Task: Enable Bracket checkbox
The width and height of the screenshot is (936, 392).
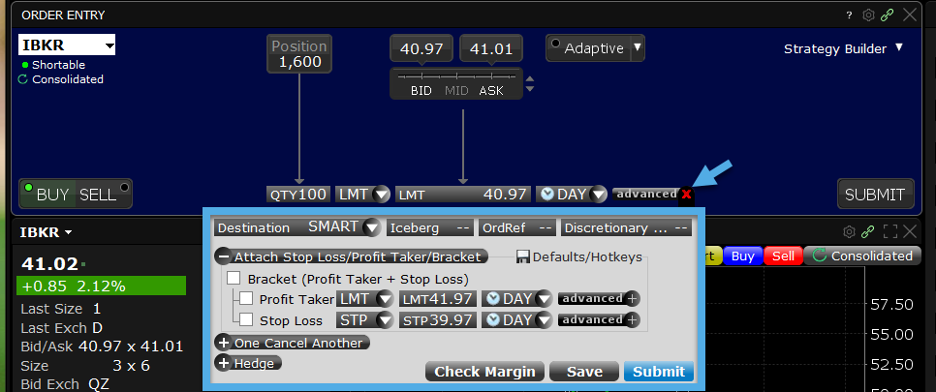Action: (x=233, y=278)
